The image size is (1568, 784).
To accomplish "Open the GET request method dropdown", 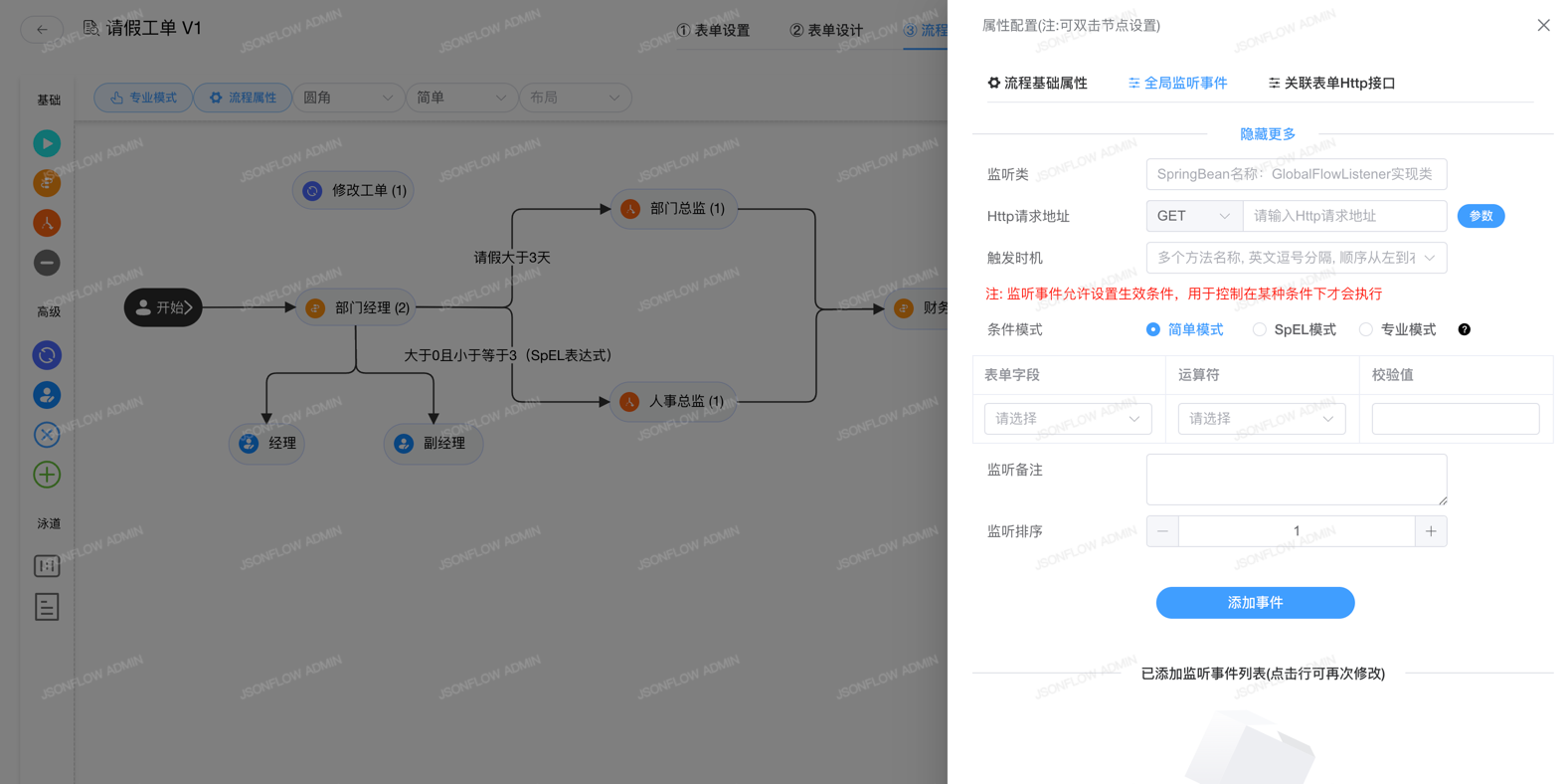I will (x=1193, y=216).
